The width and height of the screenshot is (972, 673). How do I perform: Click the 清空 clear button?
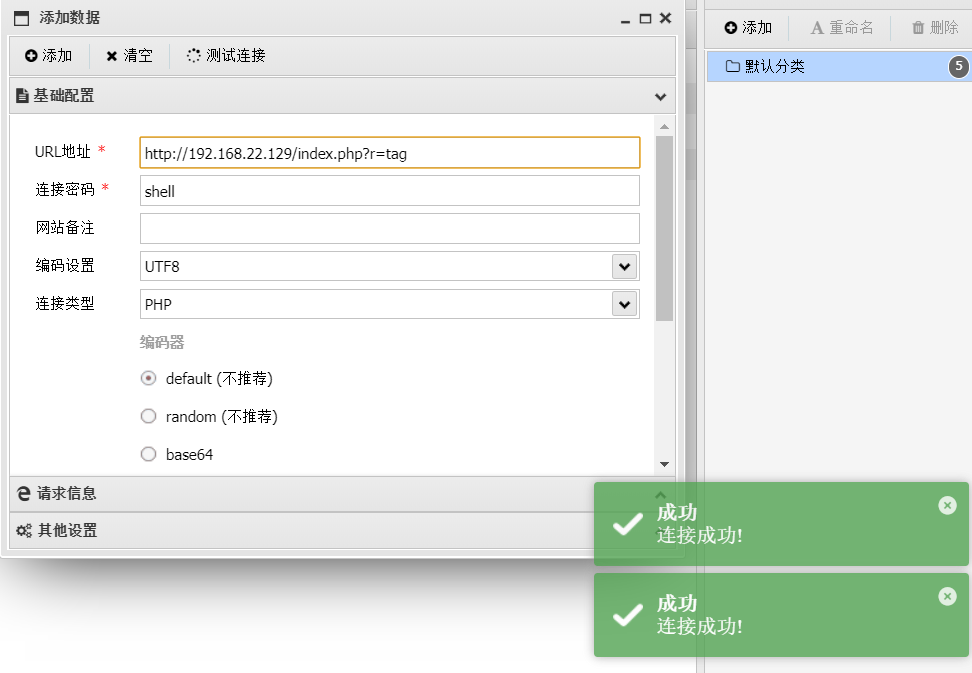coord(129,56)
